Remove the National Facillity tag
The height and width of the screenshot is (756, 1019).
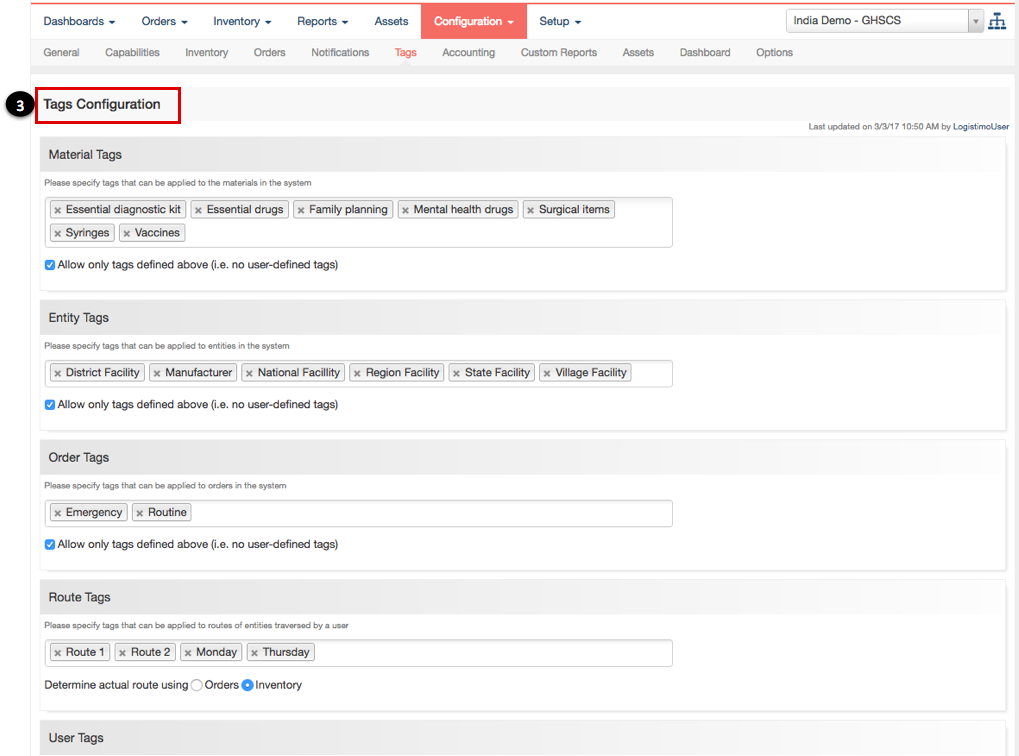point(250,373)
